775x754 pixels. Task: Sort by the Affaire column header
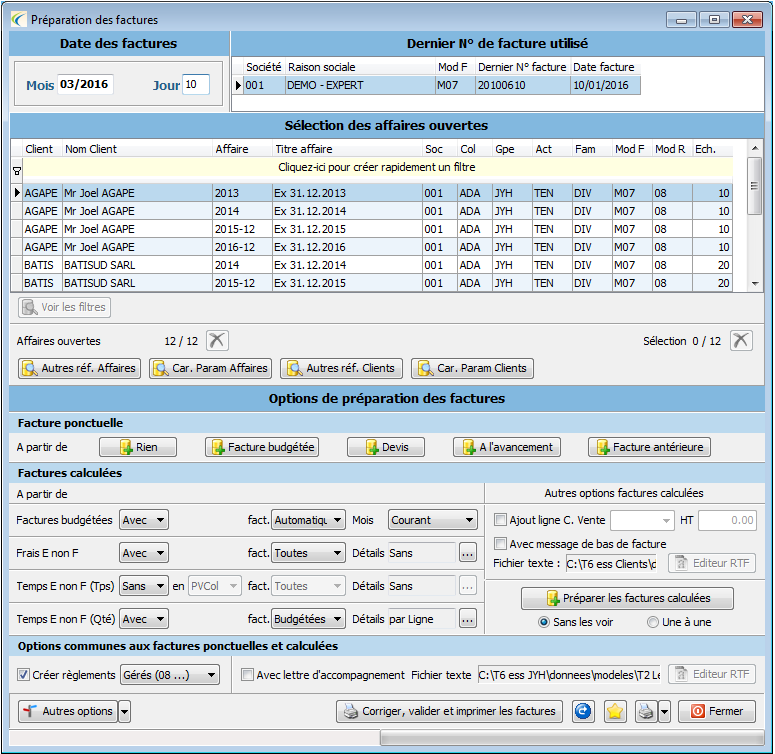242,149
